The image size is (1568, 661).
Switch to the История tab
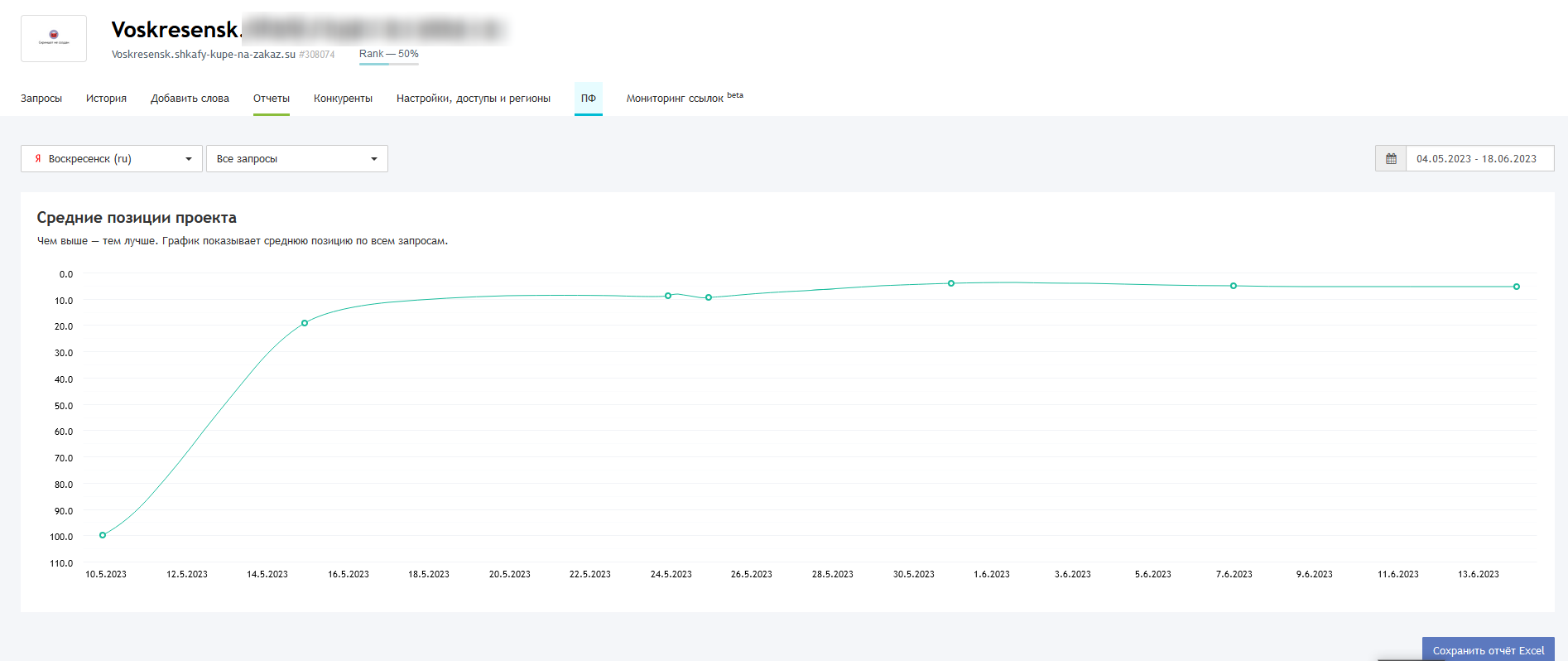pyautogui.click(x=106, y=99)
